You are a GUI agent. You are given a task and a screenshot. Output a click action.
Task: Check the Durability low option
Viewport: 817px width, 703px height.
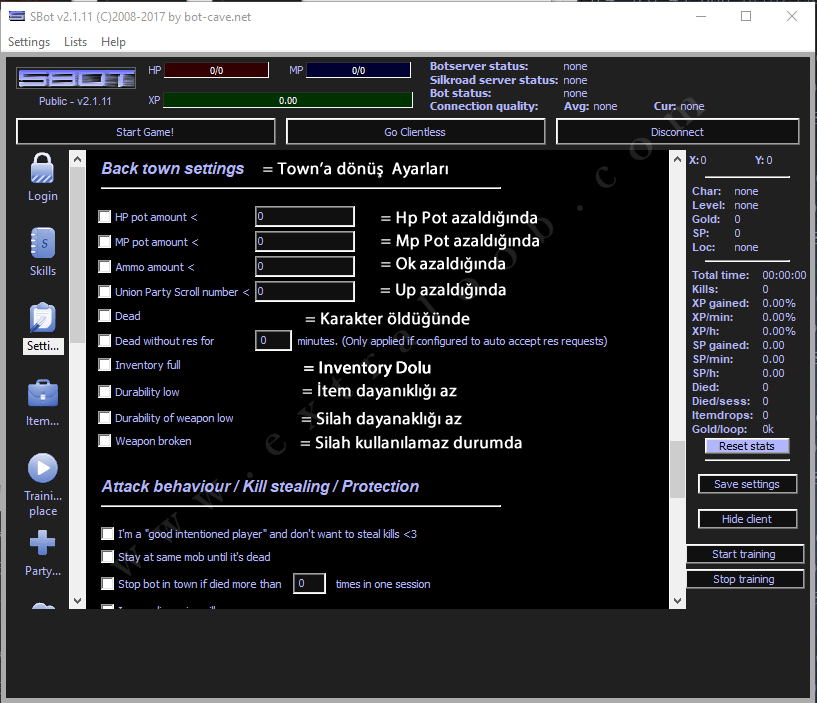coord(105,392)
